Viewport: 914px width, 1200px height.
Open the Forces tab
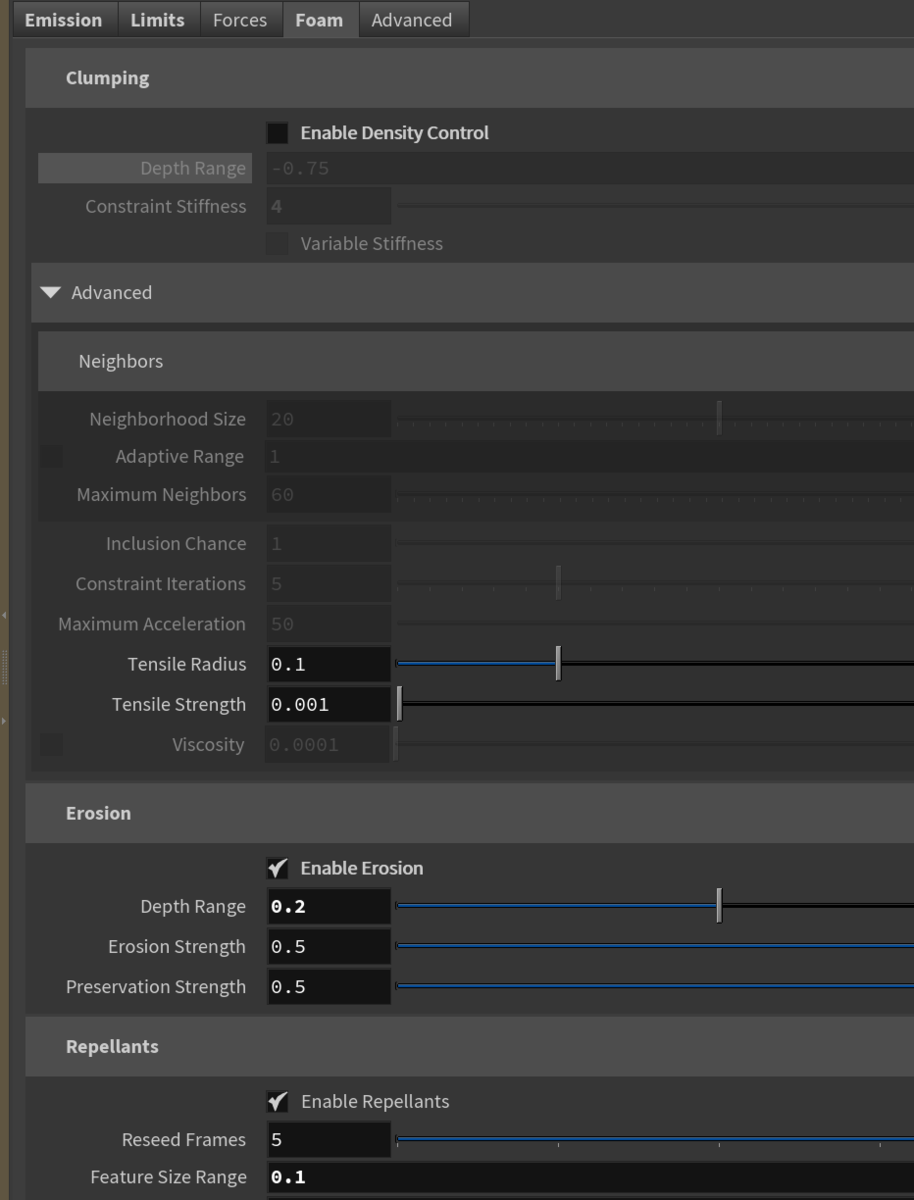point(240,20)
